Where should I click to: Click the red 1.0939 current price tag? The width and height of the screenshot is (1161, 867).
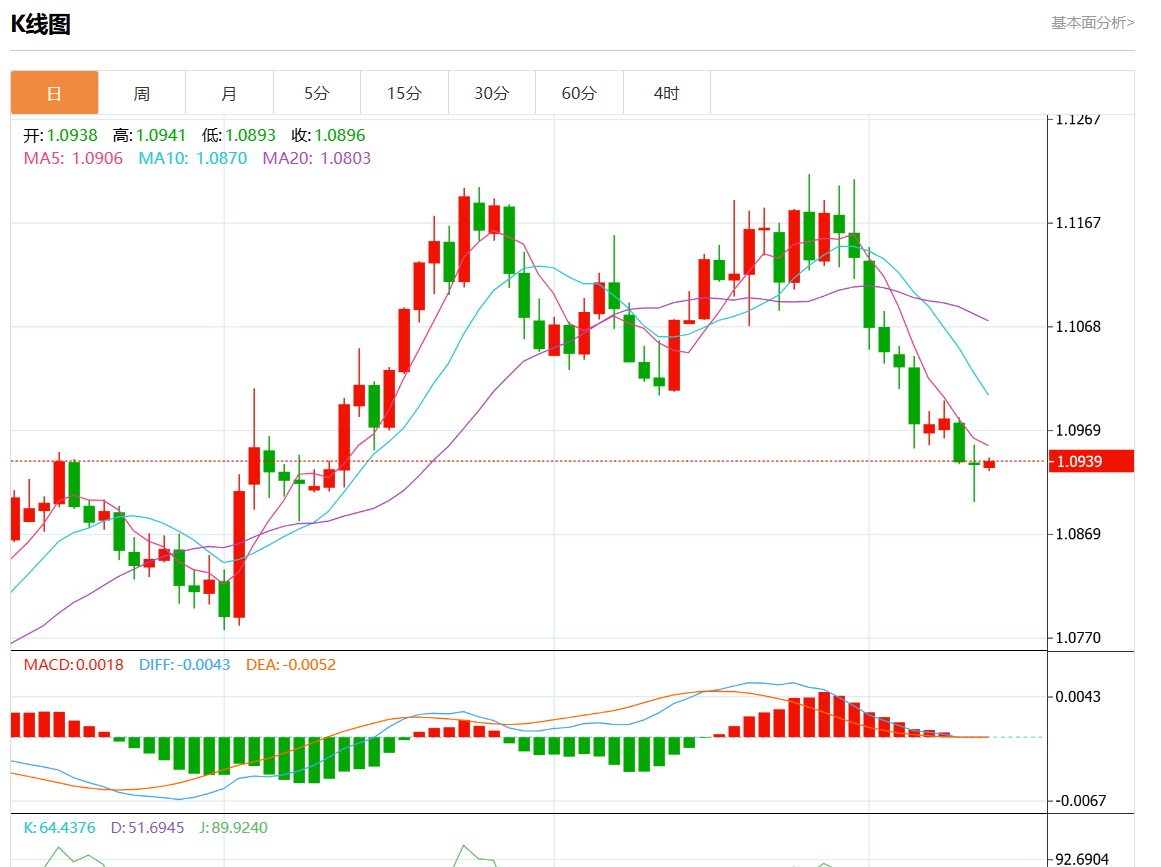1091,461
